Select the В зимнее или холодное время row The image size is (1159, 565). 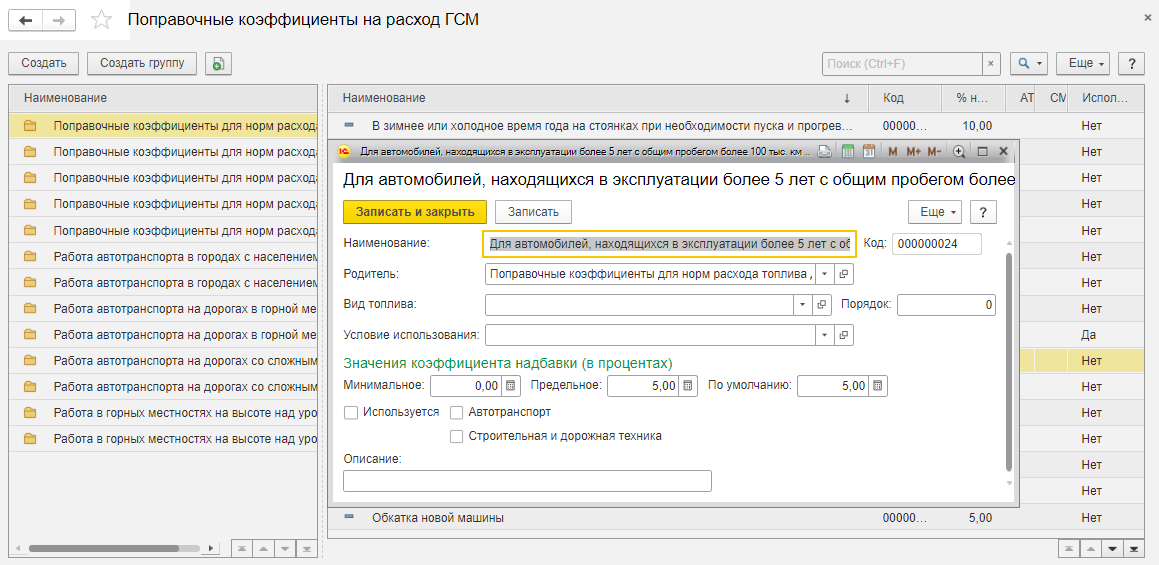[736, 126]
